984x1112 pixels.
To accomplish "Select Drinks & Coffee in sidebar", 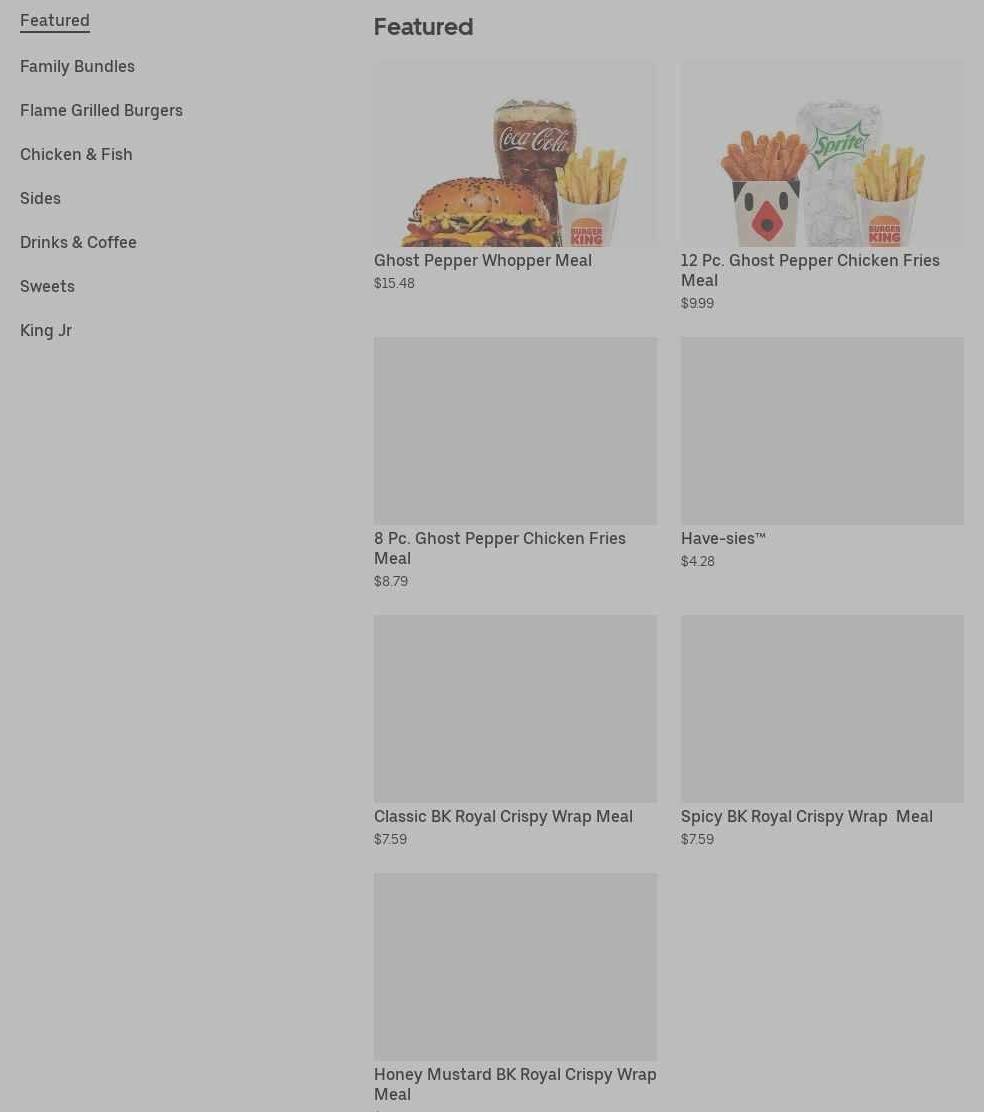I will 78,242.
